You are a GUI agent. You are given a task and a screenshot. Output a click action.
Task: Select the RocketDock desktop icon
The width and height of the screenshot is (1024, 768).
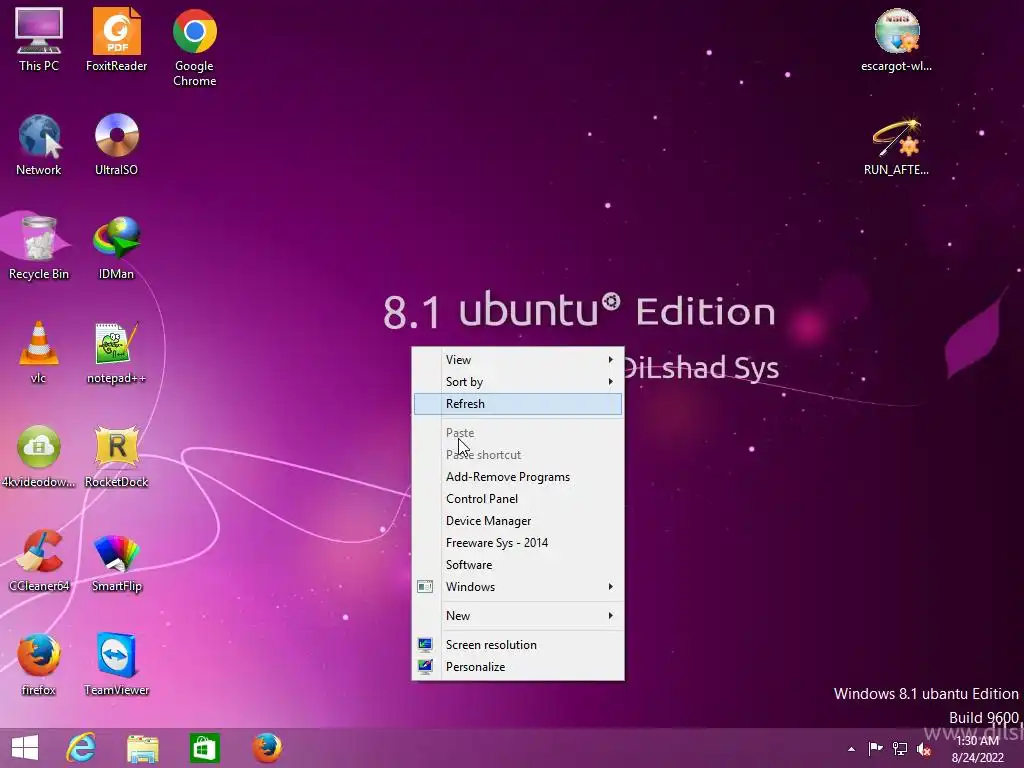(x=116, y=456)
